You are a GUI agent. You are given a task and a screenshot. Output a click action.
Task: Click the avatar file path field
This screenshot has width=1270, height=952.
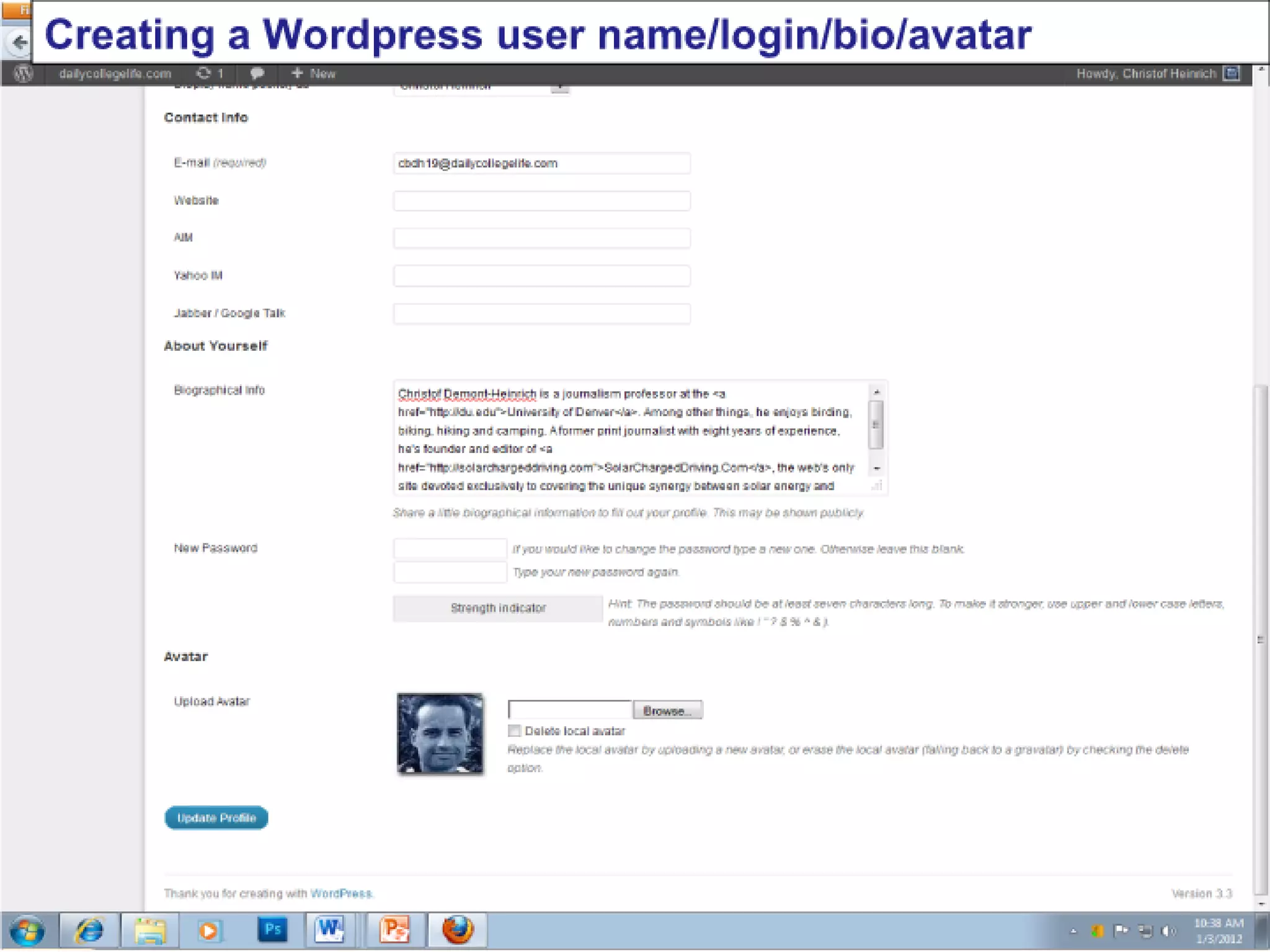[570, 710]
